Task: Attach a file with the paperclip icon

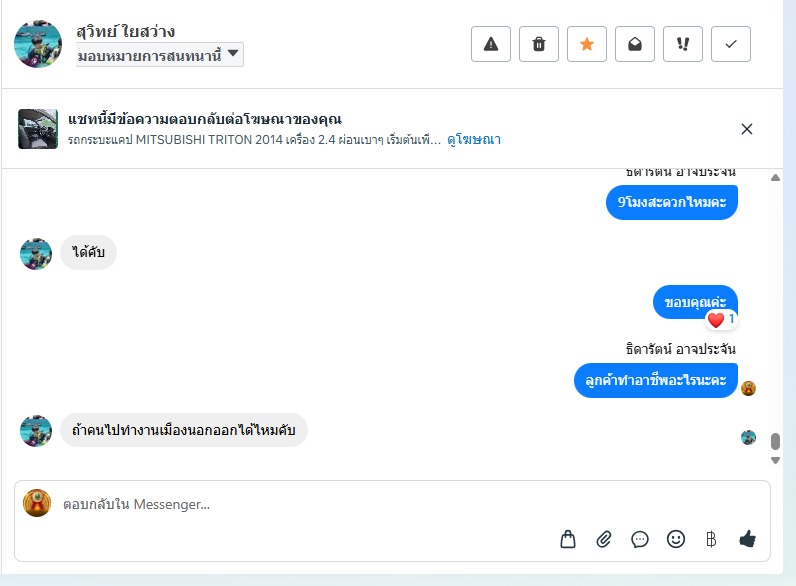Action: (604, 540)
